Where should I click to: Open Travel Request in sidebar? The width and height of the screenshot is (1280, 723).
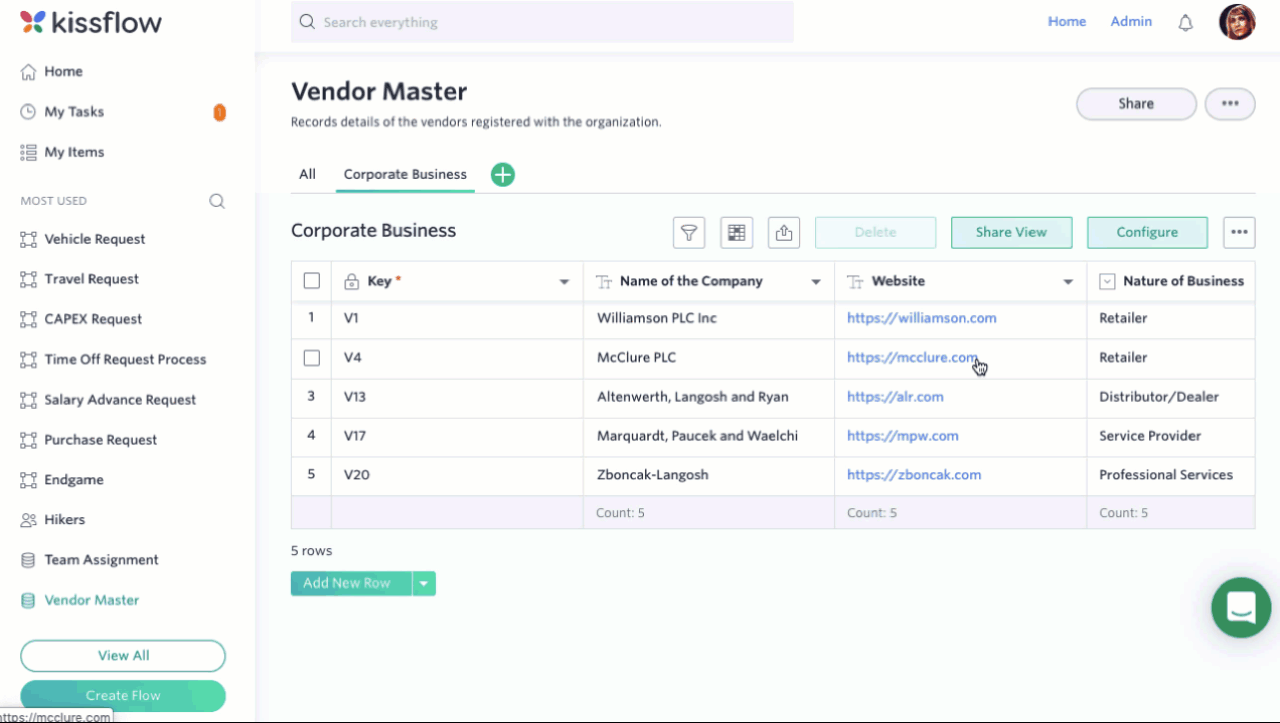(x=92, y=279)
